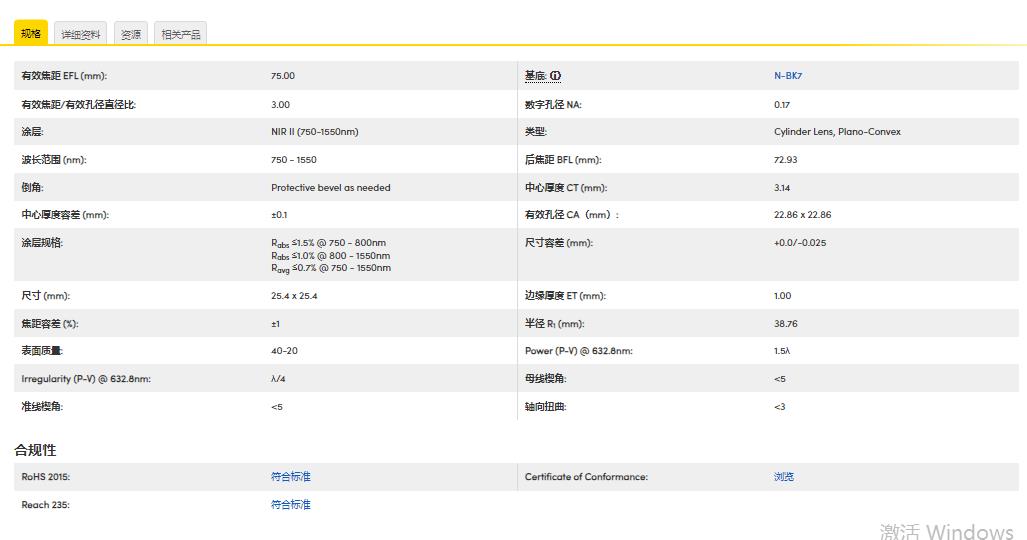Image resolution: width=1027 pixels, height=540 pixels.
Task: Click the 38.76 radius value
Action: [x=785, y=324]
